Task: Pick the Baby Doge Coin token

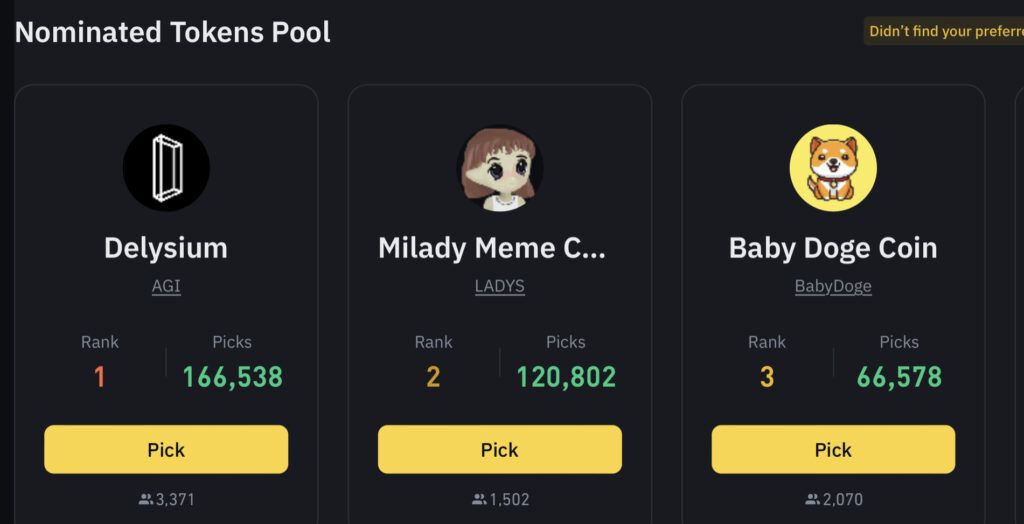Action: tap(833, 450)
